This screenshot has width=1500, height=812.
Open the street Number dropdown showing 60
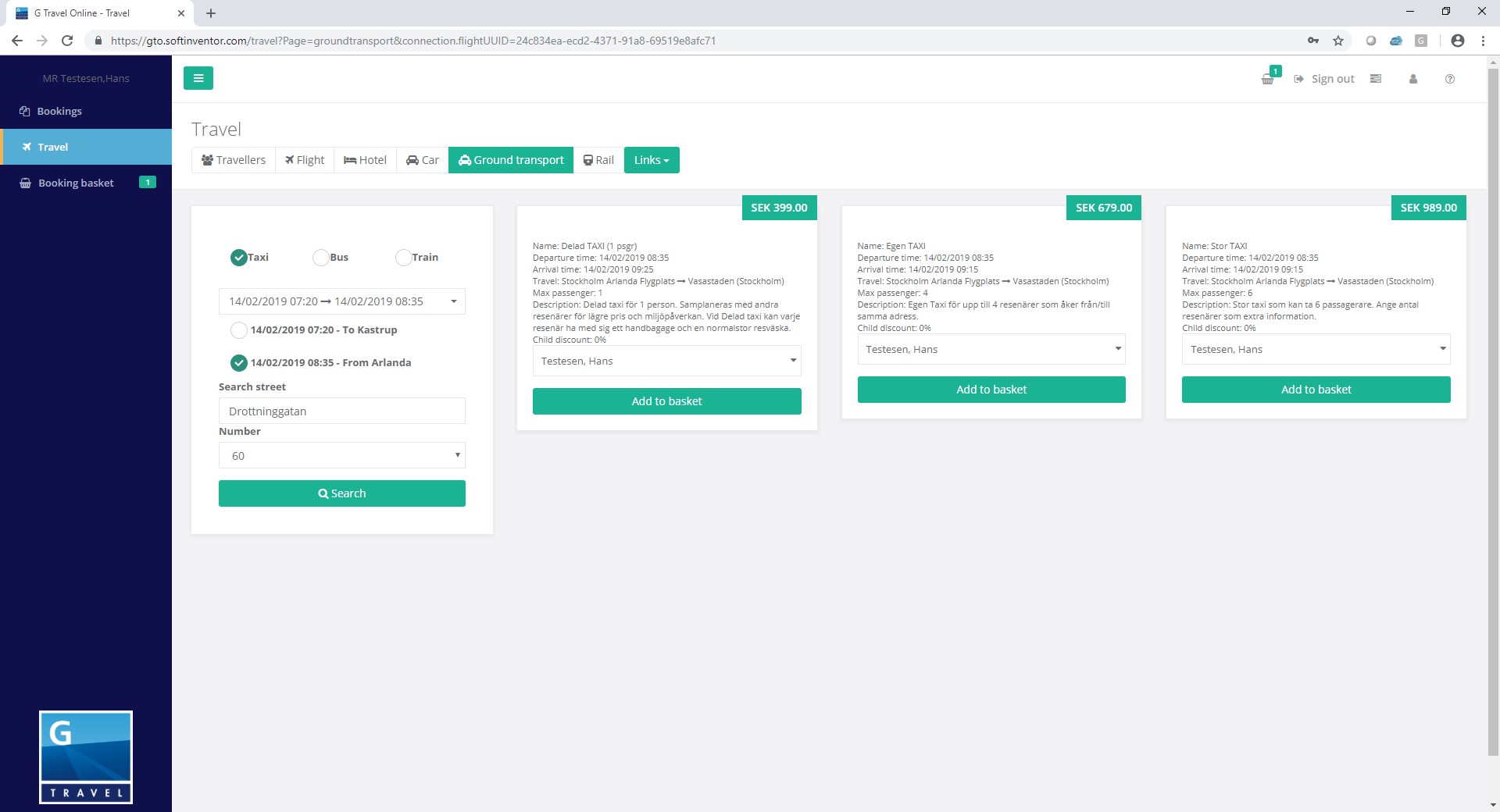(341, 456)
